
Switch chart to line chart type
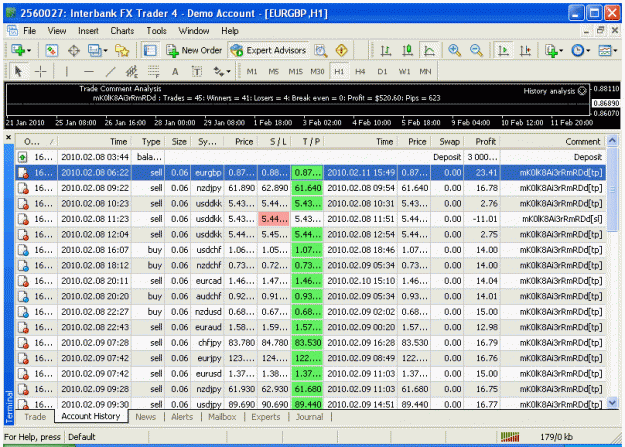tap(429, 50)
